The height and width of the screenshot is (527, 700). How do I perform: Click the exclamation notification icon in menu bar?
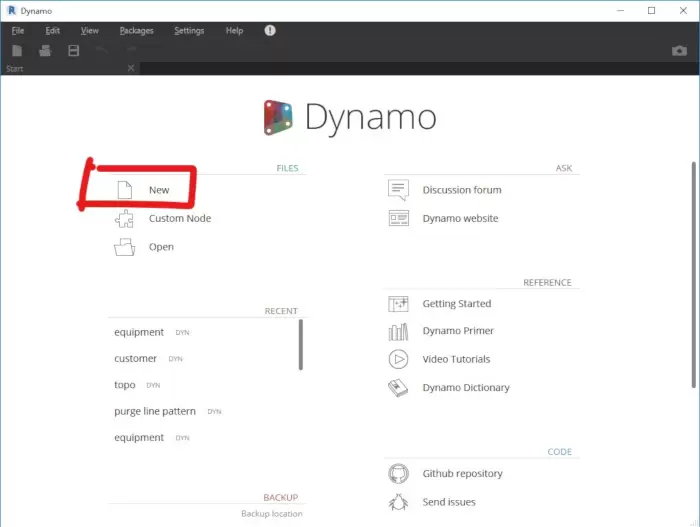click(x=270, y=31)
